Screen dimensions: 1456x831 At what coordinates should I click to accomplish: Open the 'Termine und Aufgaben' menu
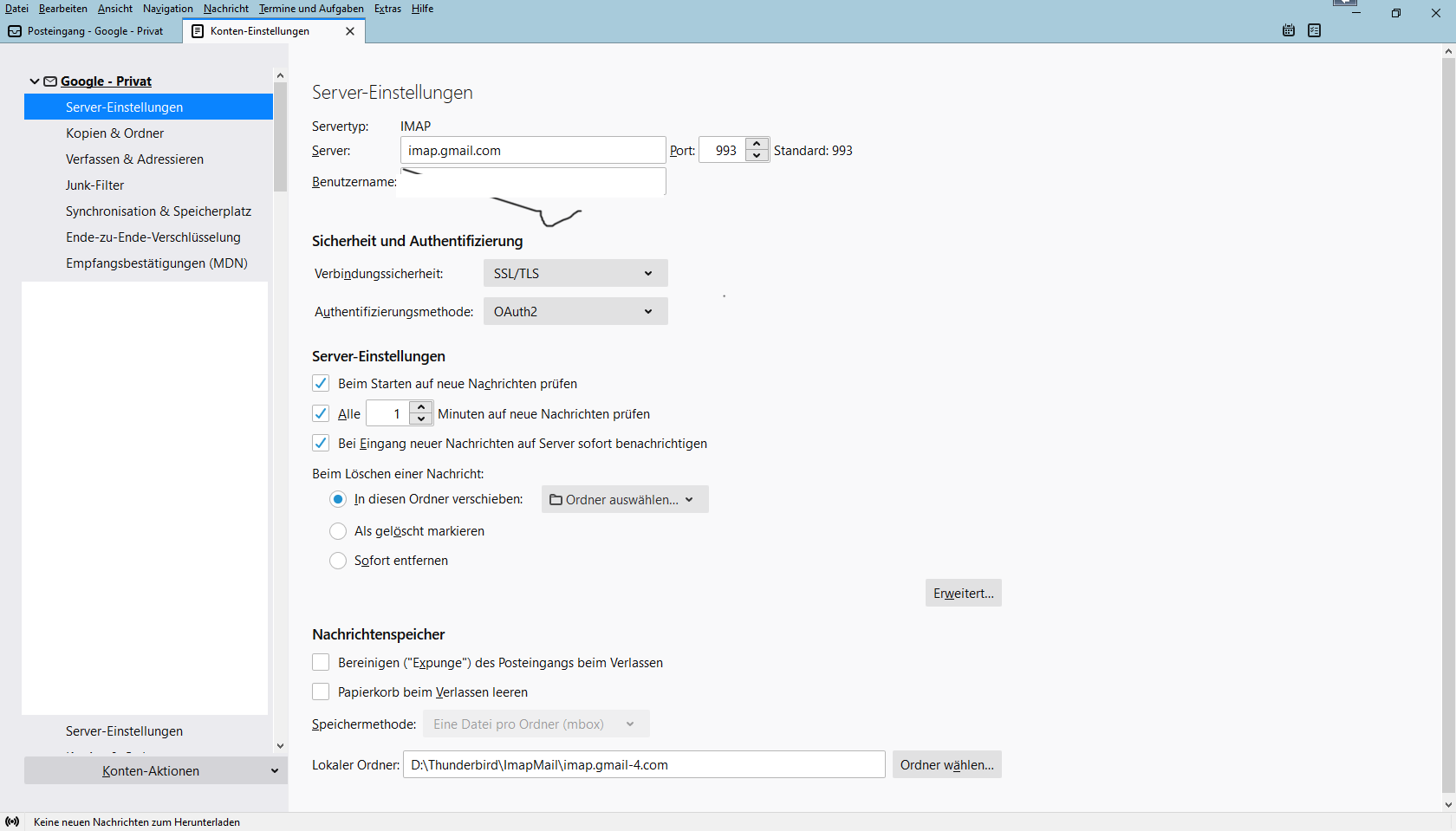tap(311, 9)
